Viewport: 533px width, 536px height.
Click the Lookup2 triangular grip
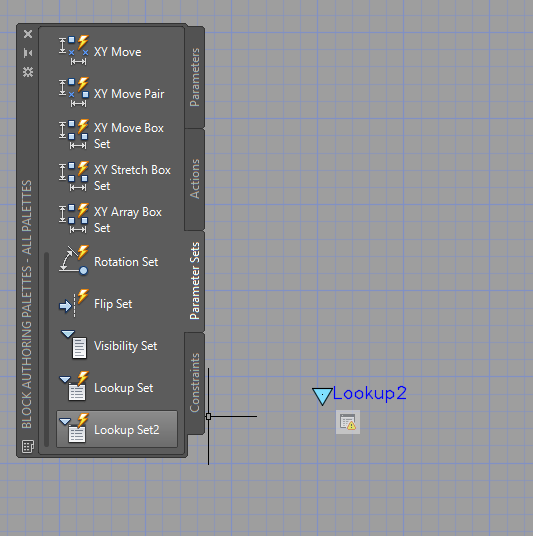tap(322, 396)
